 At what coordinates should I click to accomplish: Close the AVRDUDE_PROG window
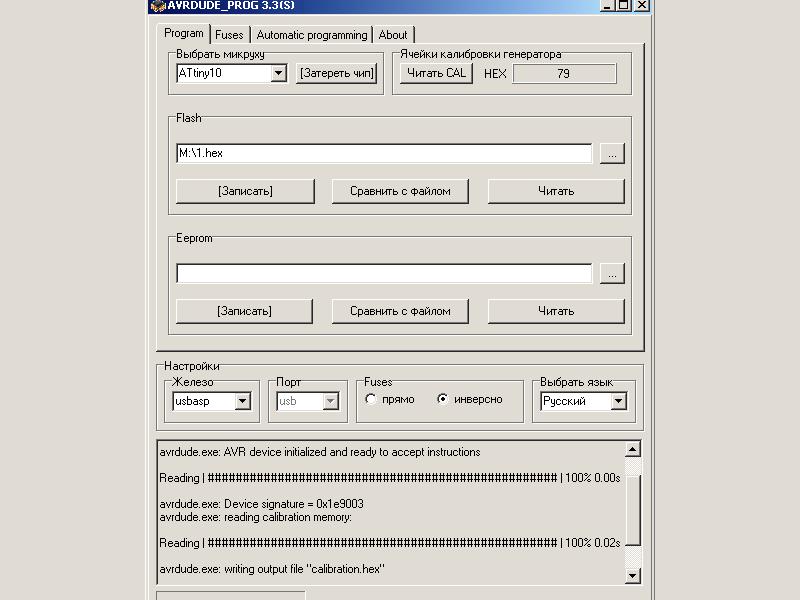point(641,5)
